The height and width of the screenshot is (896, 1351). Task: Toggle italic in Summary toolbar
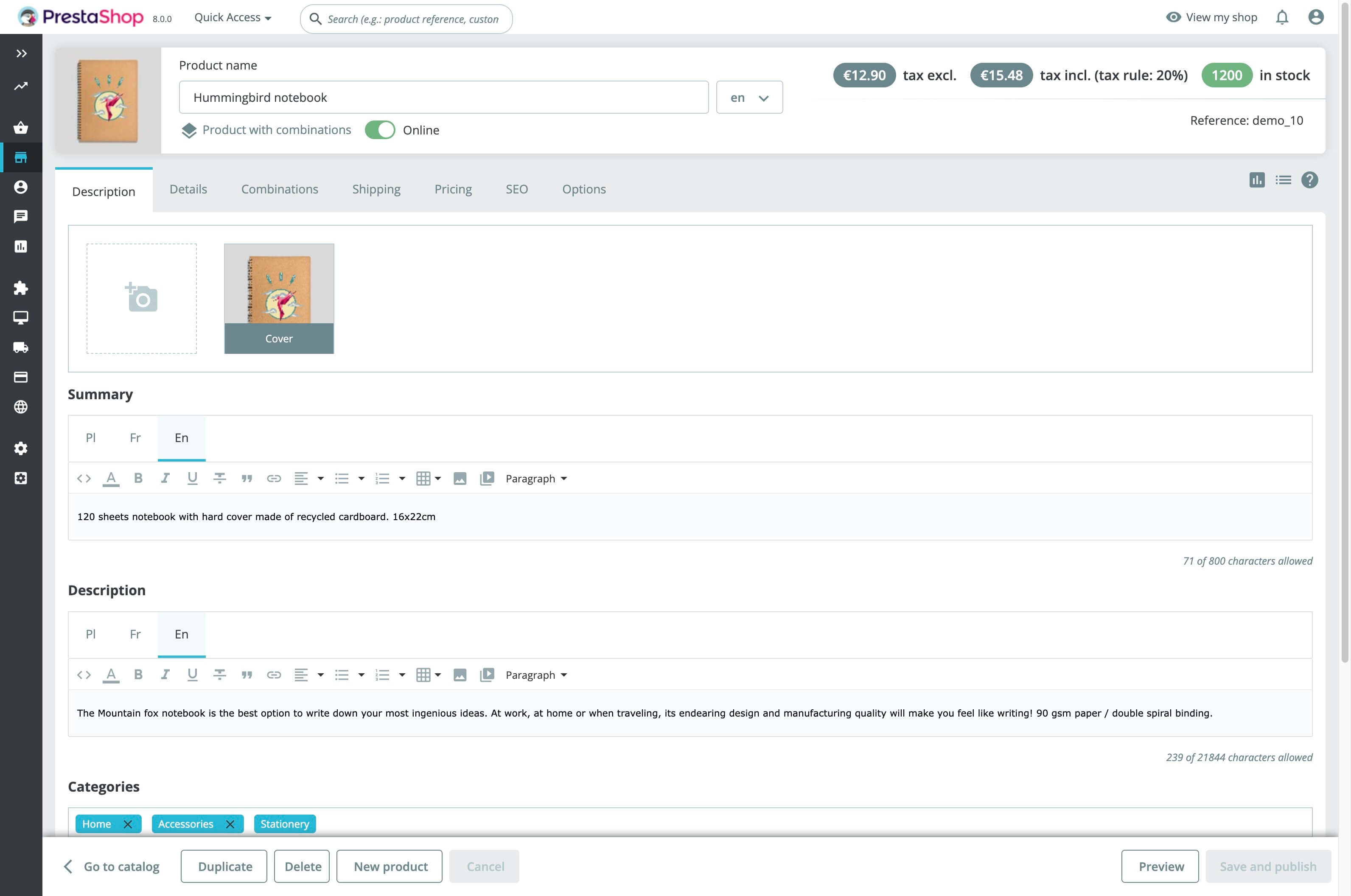tap(165, 478)
